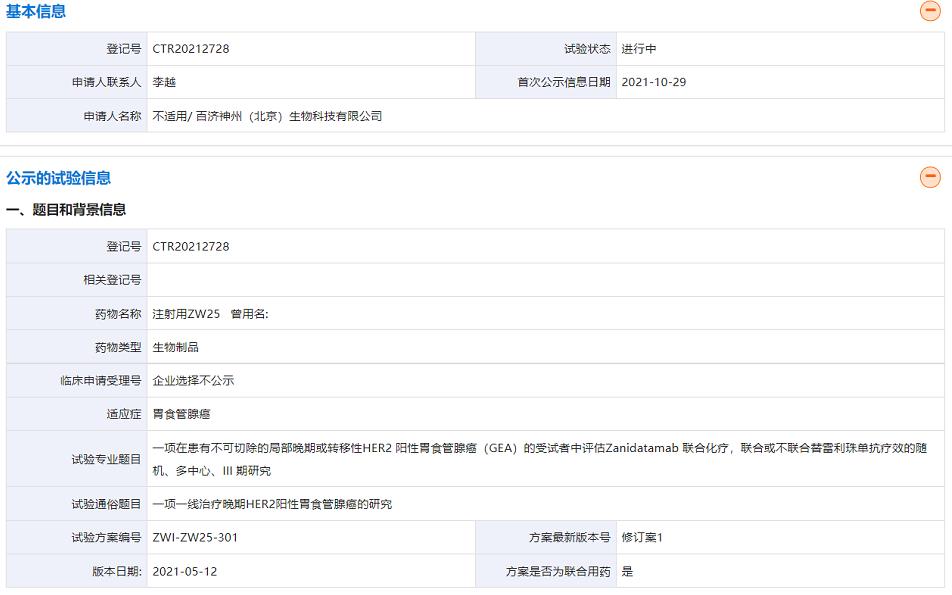Image resolution: width=952 pixels, height=595 pixels.
Task: Click the 试验通俗题目 value text
Action: click(x=272, y=504)
